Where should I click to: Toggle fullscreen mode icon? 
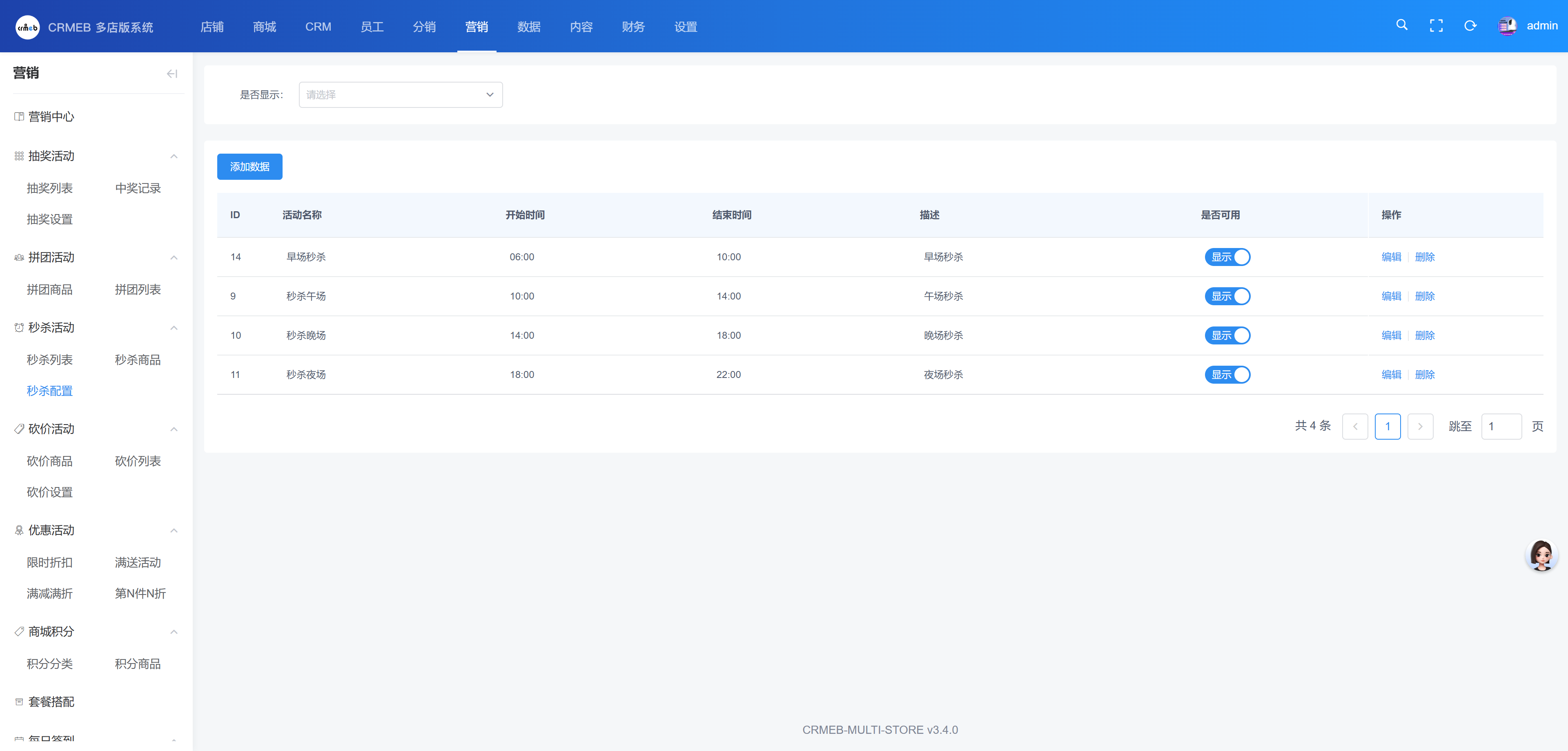(x=1436, y=26)
